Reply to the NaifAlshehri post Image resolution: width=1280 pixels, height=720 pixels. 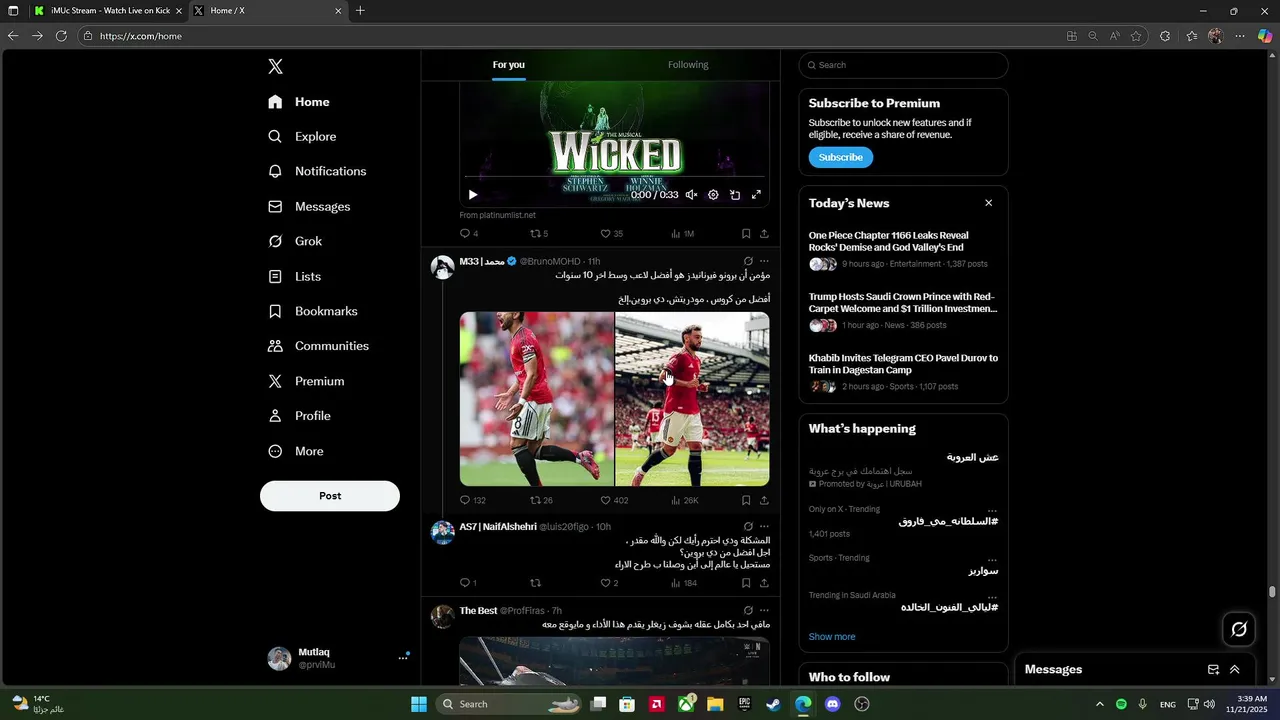[467, 583]
